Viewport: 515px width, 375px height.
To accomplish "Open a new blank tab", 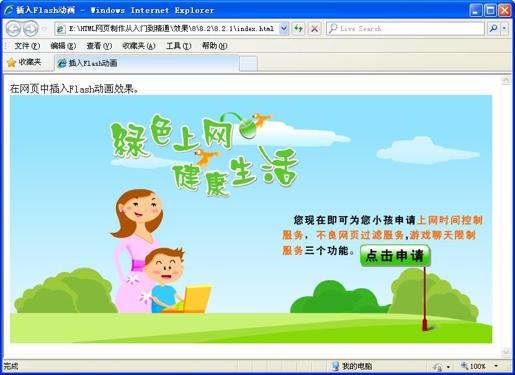I will [x=248, y=64].
